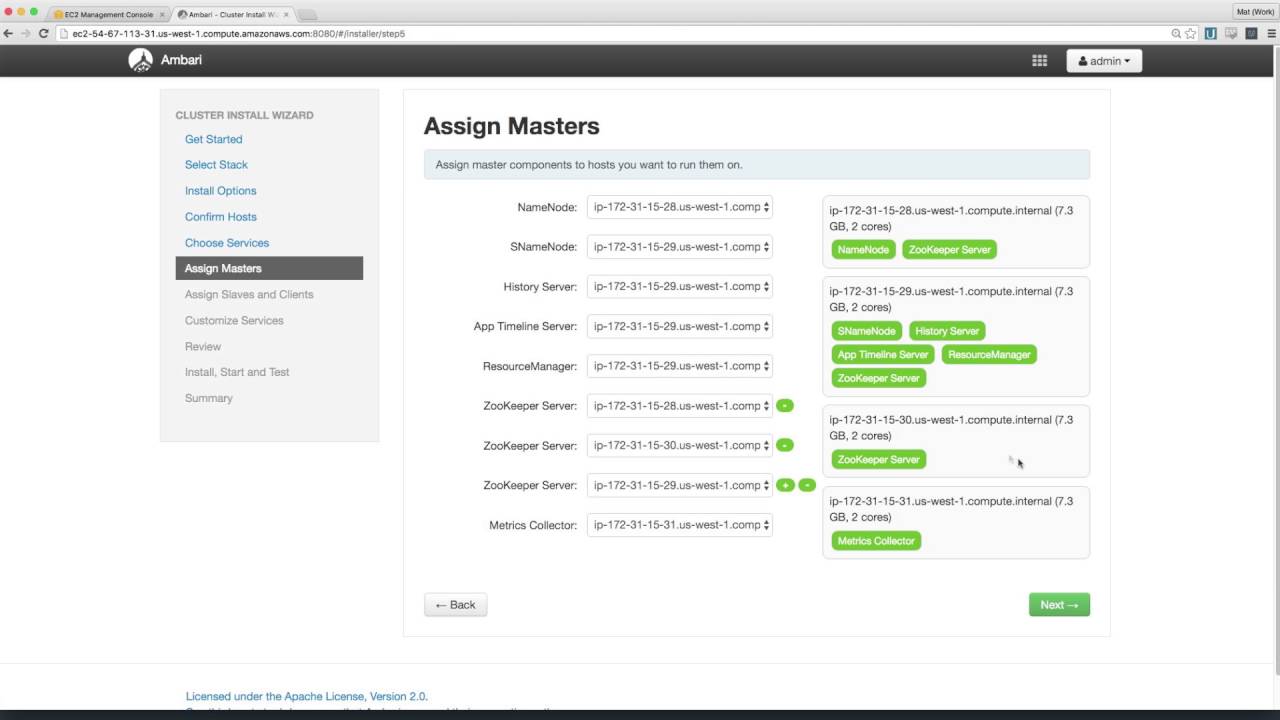Click the browser forward arrow
Viewport: 1280px width, 720px height.
click(26, 33)
